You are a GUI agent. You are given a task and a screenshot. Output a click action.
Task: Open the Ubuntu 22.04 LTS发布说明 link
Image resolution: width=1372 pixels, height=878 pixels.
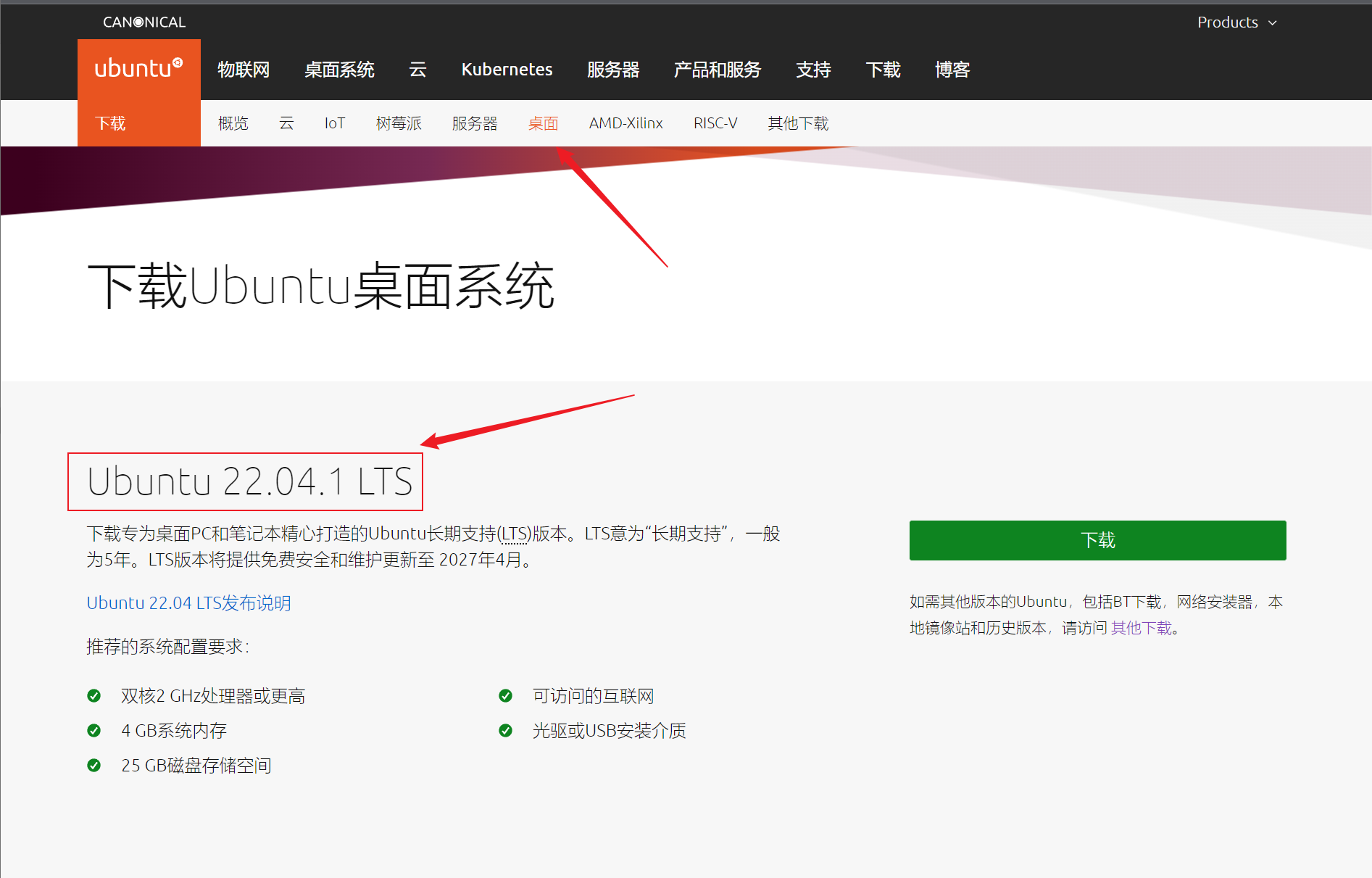188,602
